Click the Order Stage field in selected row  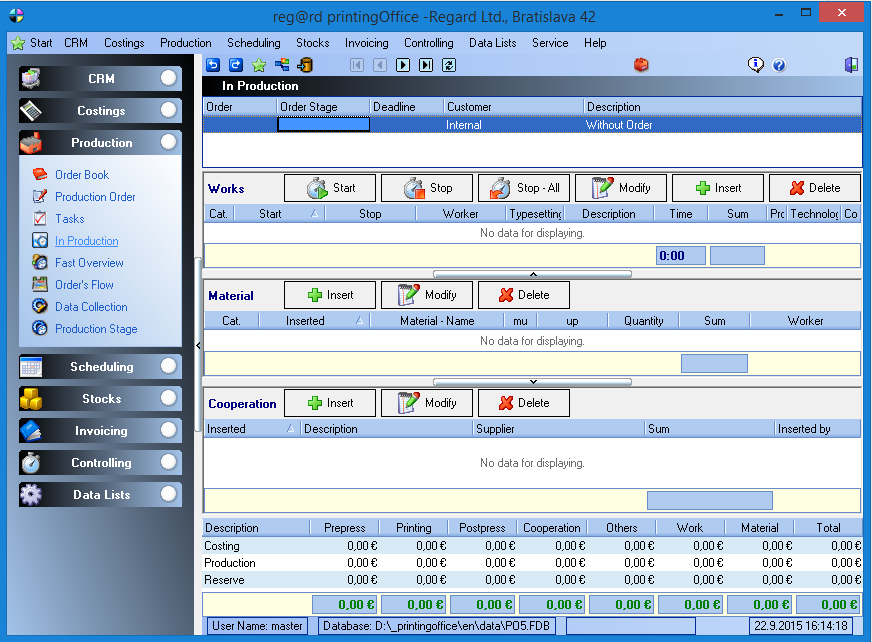pos(323,125)
